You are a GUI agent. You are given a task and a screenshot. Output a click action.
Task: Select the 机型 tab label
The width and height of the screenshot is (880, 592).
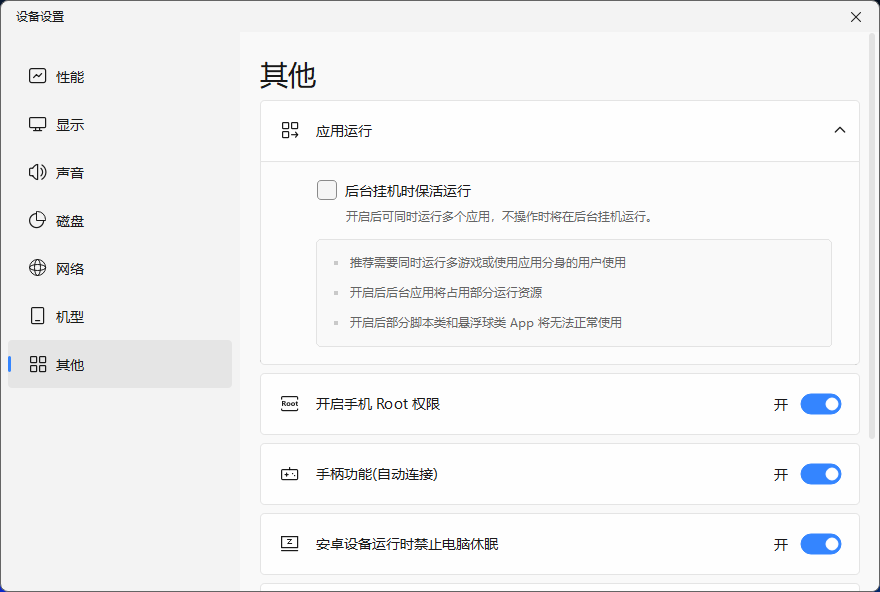[x=70, y=317]
